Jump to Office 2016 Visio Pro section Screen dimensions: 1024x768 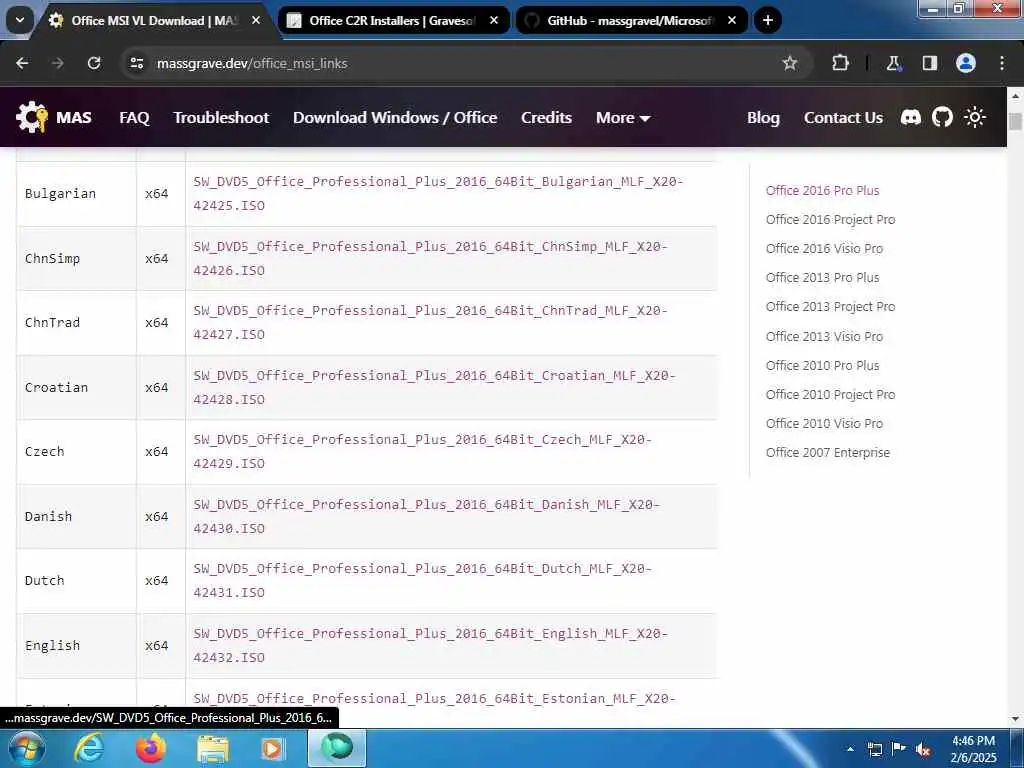coord(824,248)
